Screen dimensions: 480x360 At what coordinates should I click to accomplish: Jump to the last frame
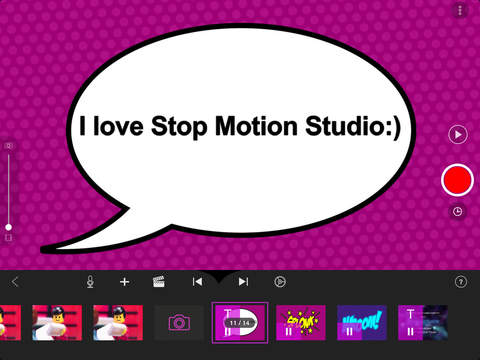click(243, 282)
